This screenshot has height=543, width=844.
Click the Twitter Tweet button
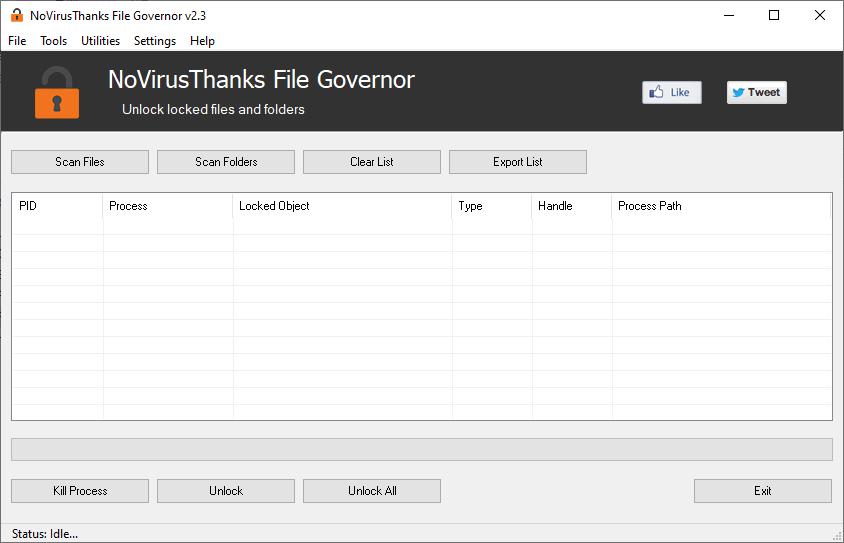point(757,93)
